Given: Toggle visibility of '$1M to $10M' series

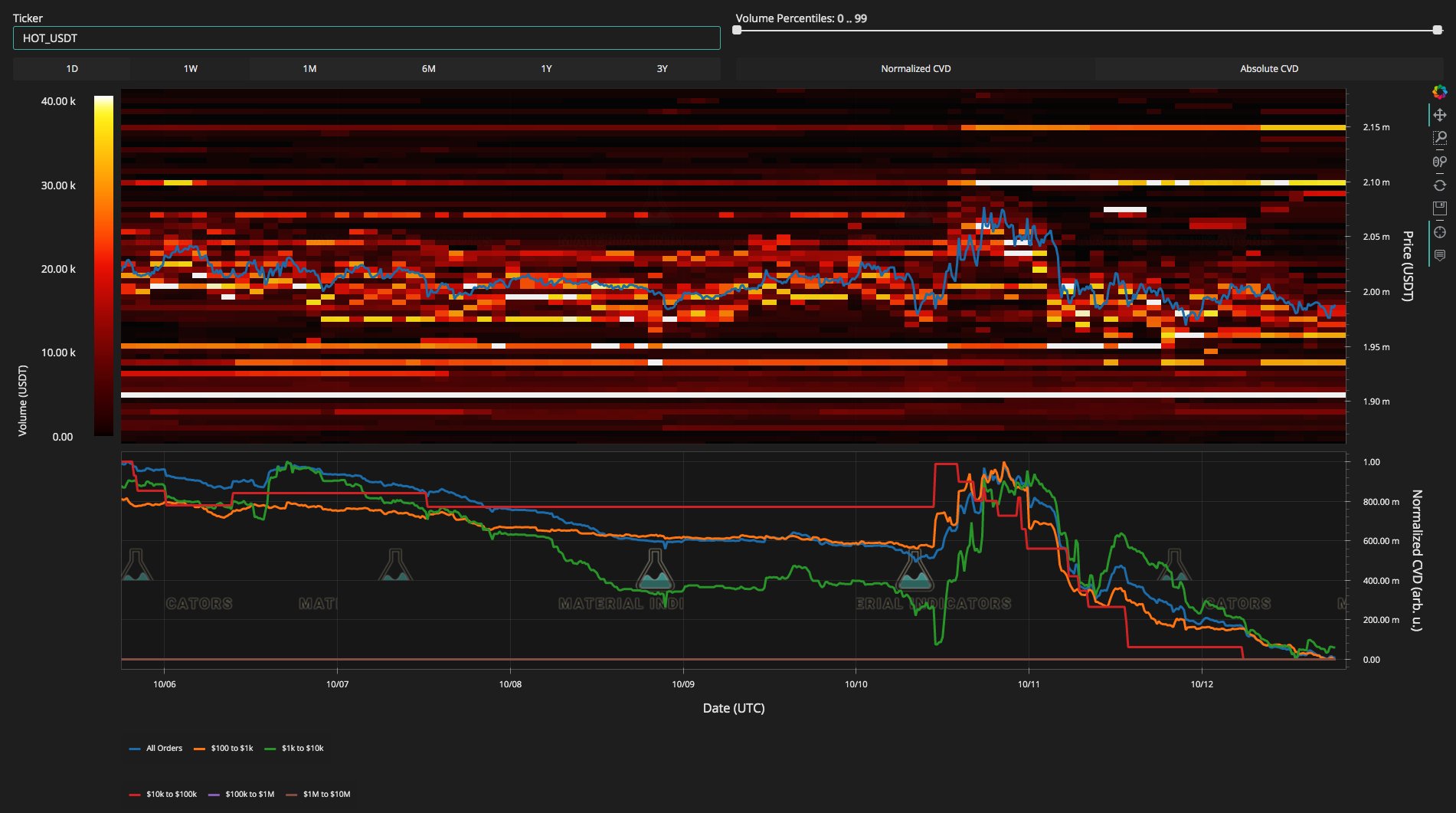Looking at the screenshot, I should pos(329,794).
